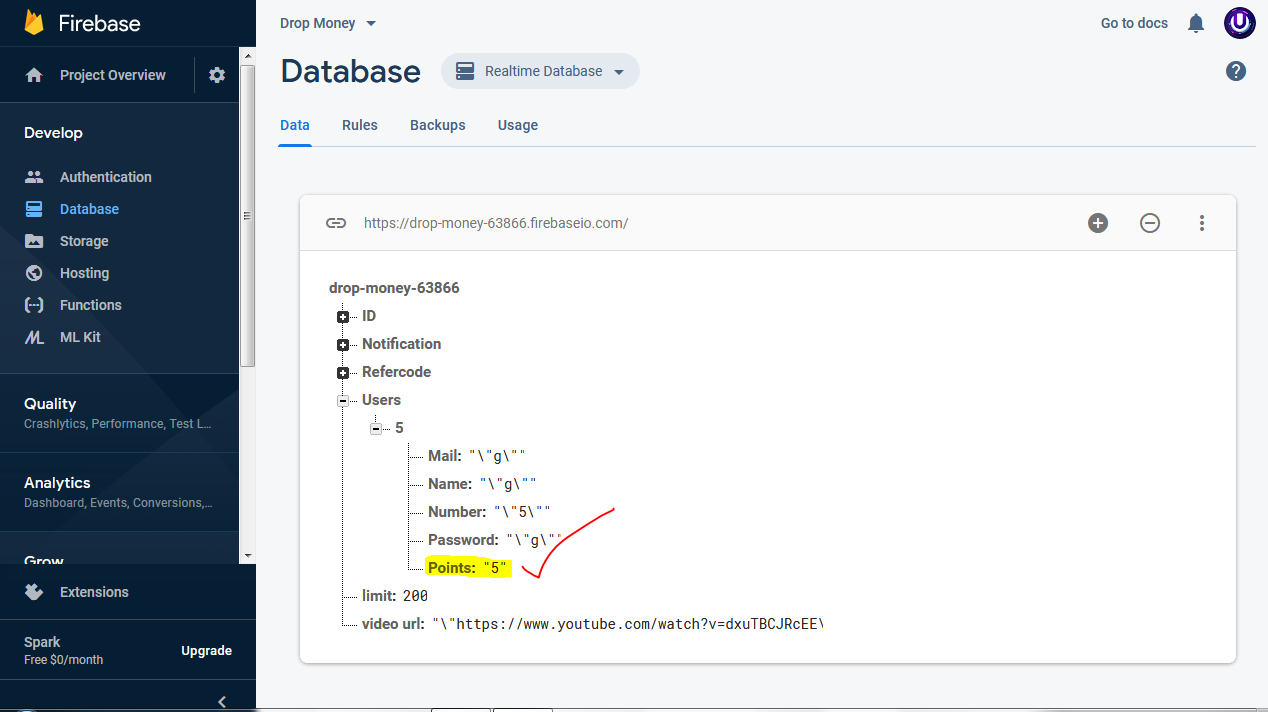Image resolution: width=1268 pixels, height=712 pixels.
Task: Collapse the Users node
Action: pos(343,401)
